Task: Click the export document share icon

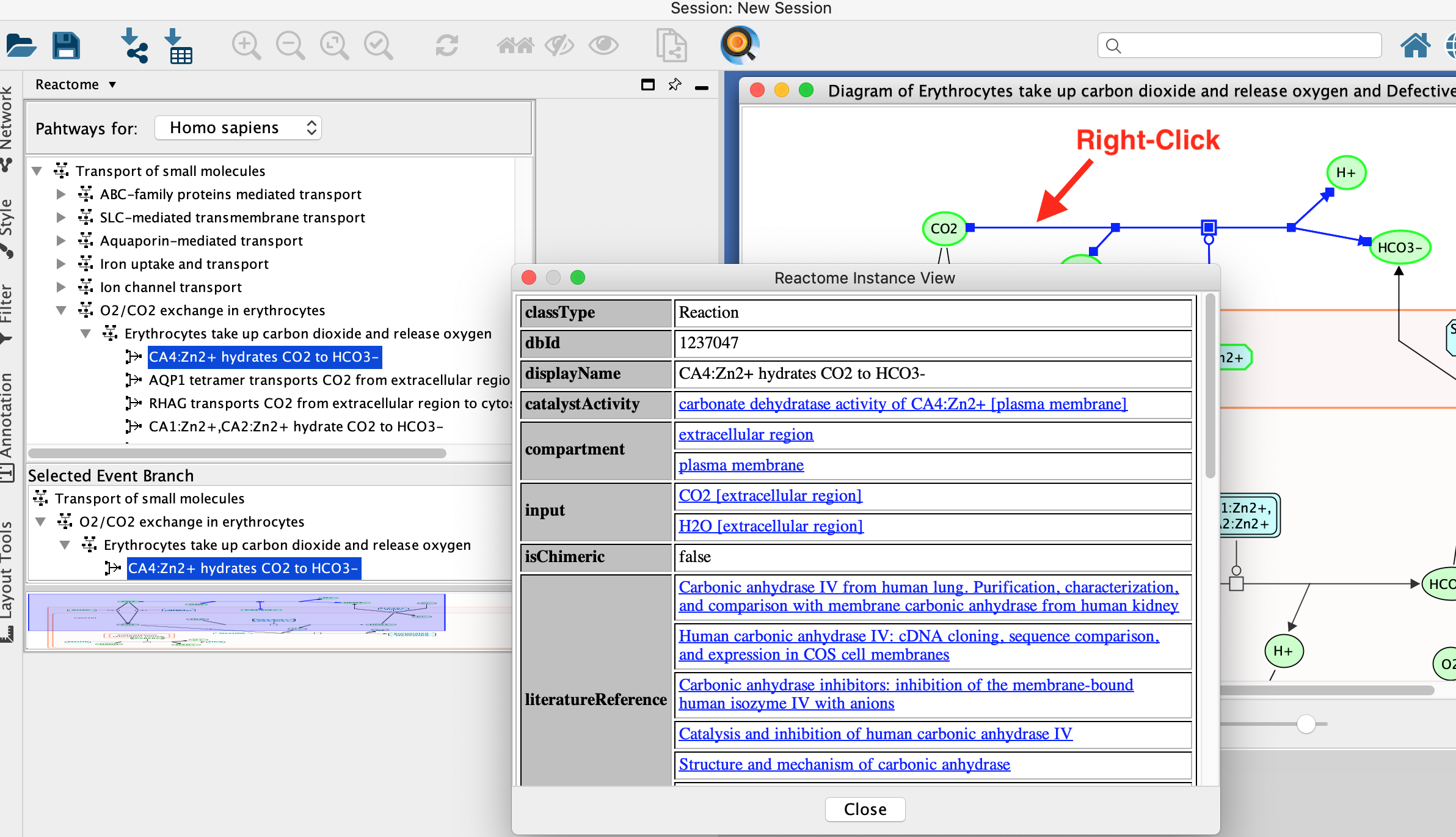Action: click(x=671, y=46)
